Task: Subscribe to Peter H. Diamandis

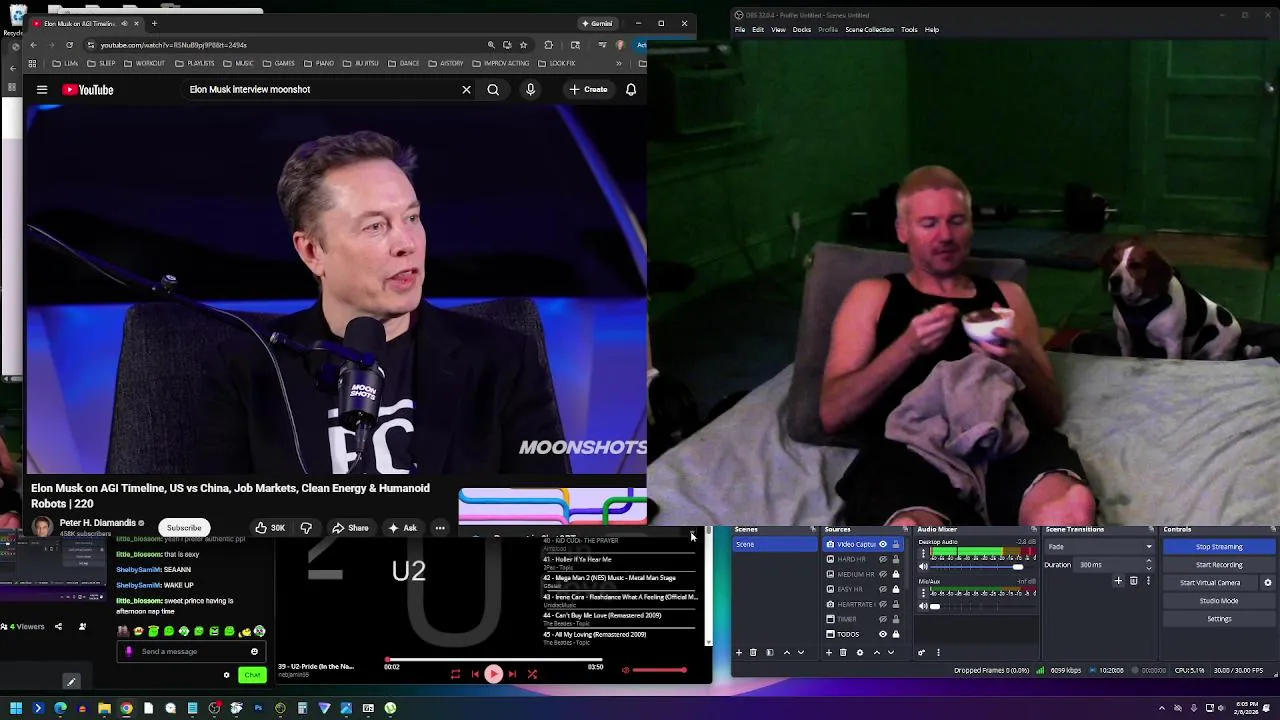Action: [x=184, y=528]
